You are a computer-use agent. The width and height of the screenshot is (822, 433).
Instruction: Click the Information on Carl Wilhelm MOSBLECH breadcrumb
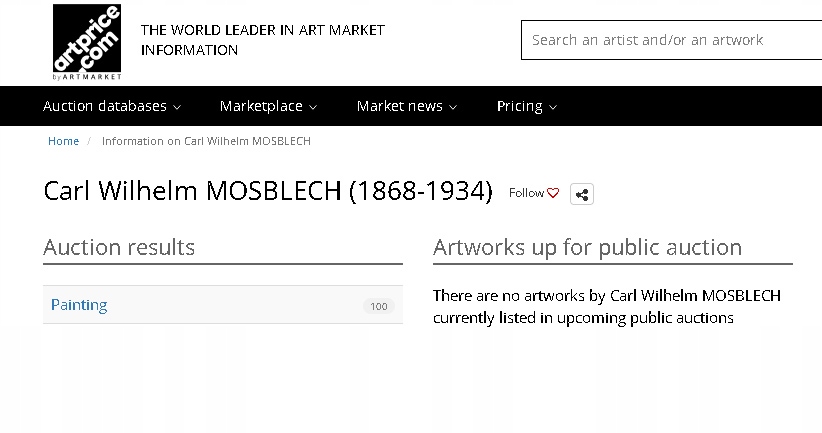coord(206,141)
